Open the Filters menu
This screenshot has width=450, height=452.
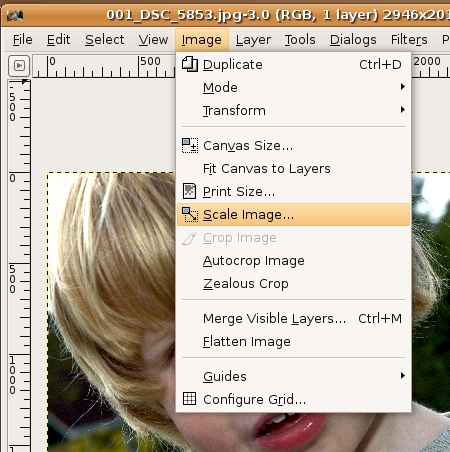point(409,40)
